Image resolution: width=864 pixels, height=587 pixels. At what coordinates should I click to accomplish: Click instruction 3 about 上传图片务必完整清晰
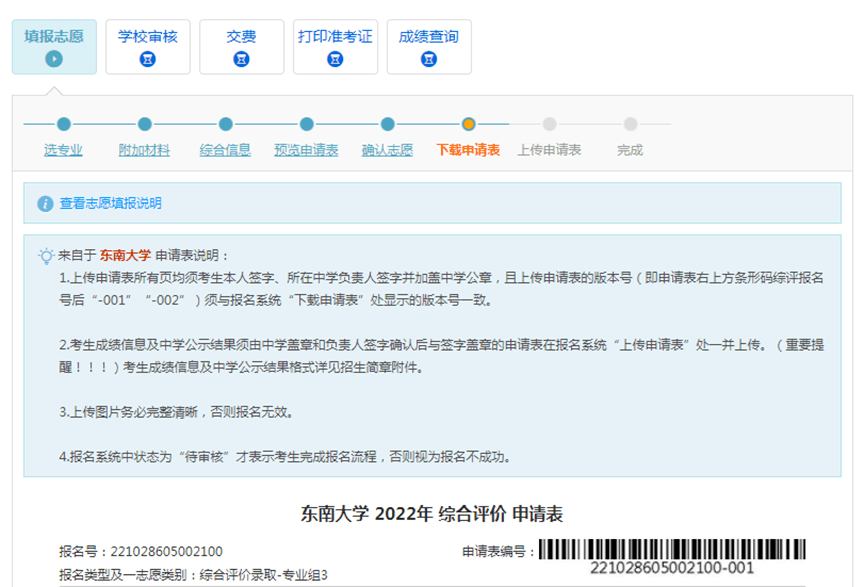[x=176, y=412]
